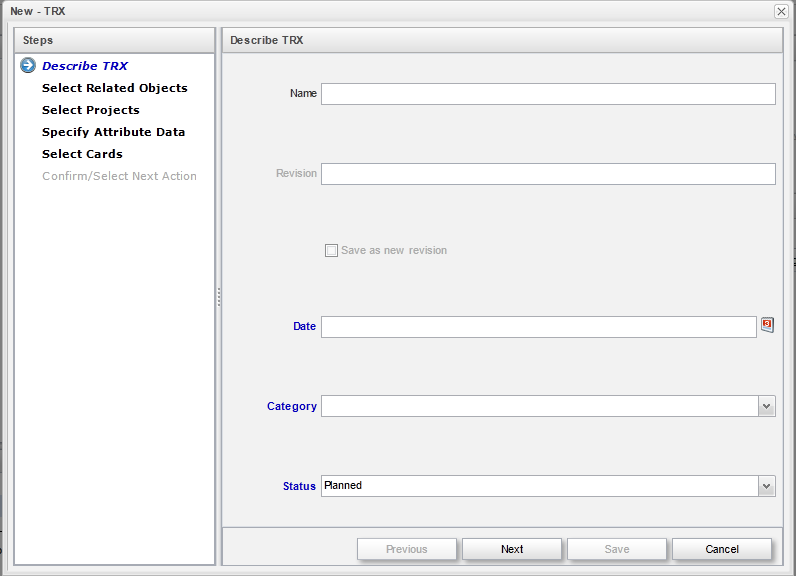Viewport: 796px width, 576px height.
Task: Open the Specify Attribute Data step
Action: (x=113, y=132)
